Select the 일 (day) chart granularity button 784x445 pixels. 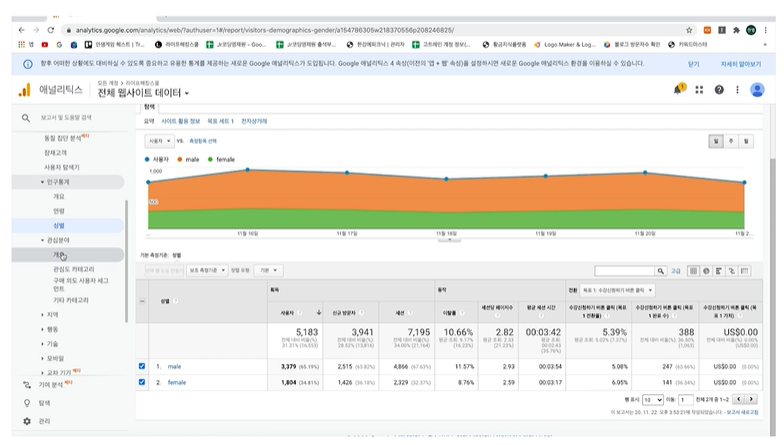pos(716,142)
